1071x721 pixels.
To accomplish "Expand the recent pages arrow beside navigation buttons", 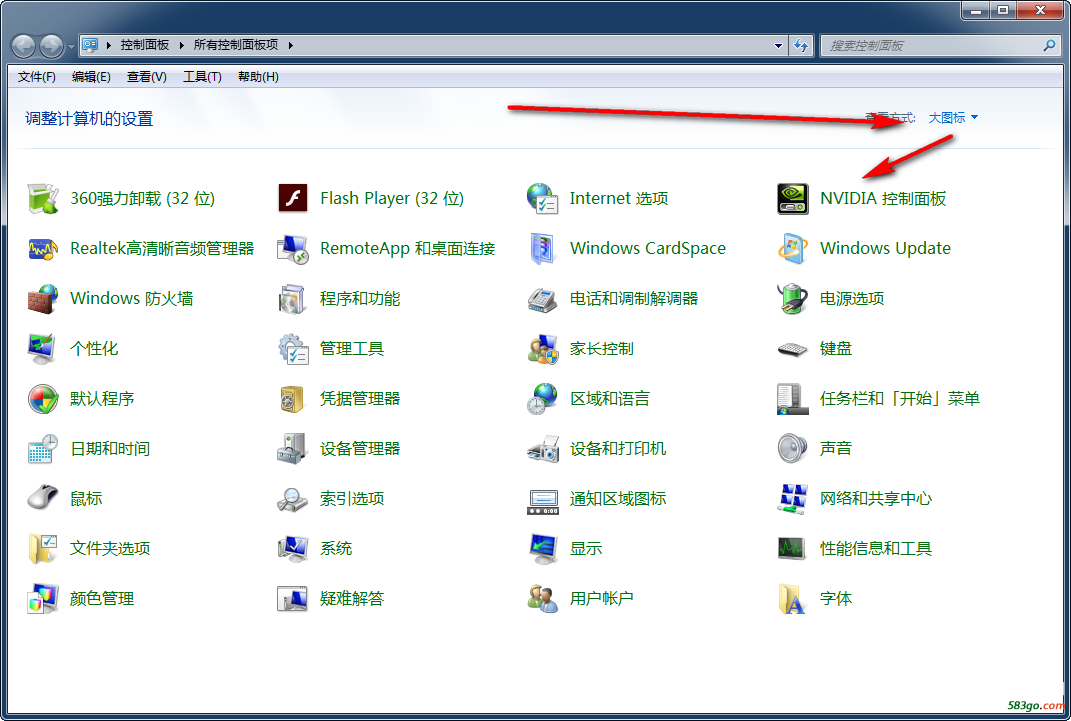I will click(71, 46).
